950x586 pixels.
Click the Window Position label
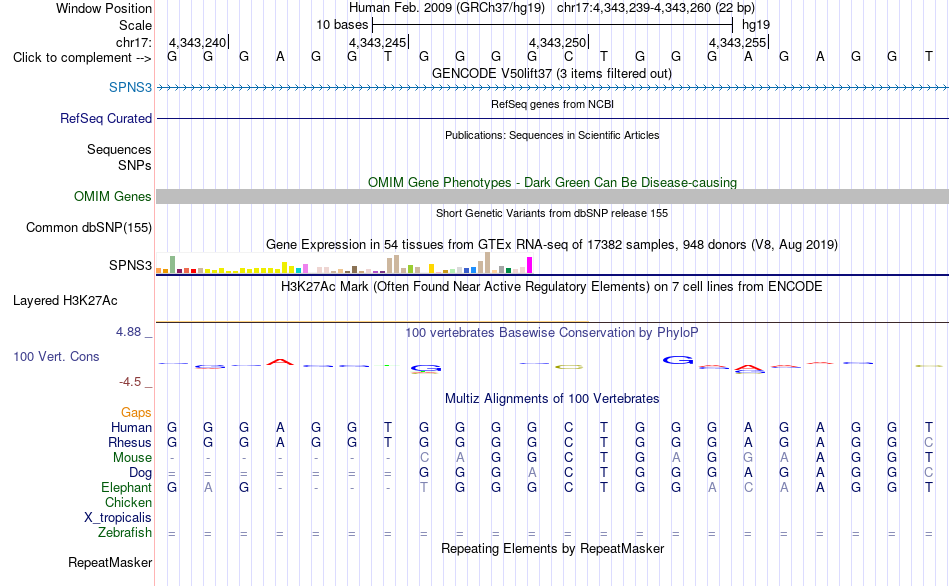click(x=104, y=8)
